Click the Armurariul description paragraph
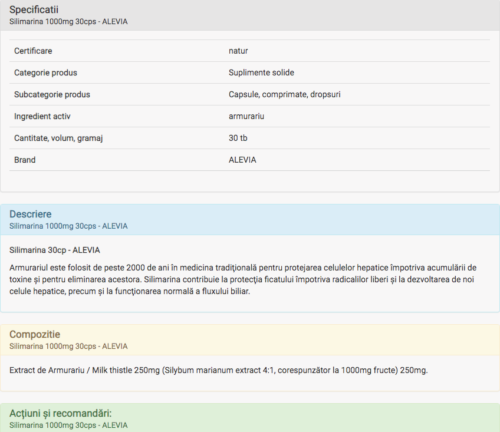This screenshot has width=500, height=432. click(x=243, y=279)
